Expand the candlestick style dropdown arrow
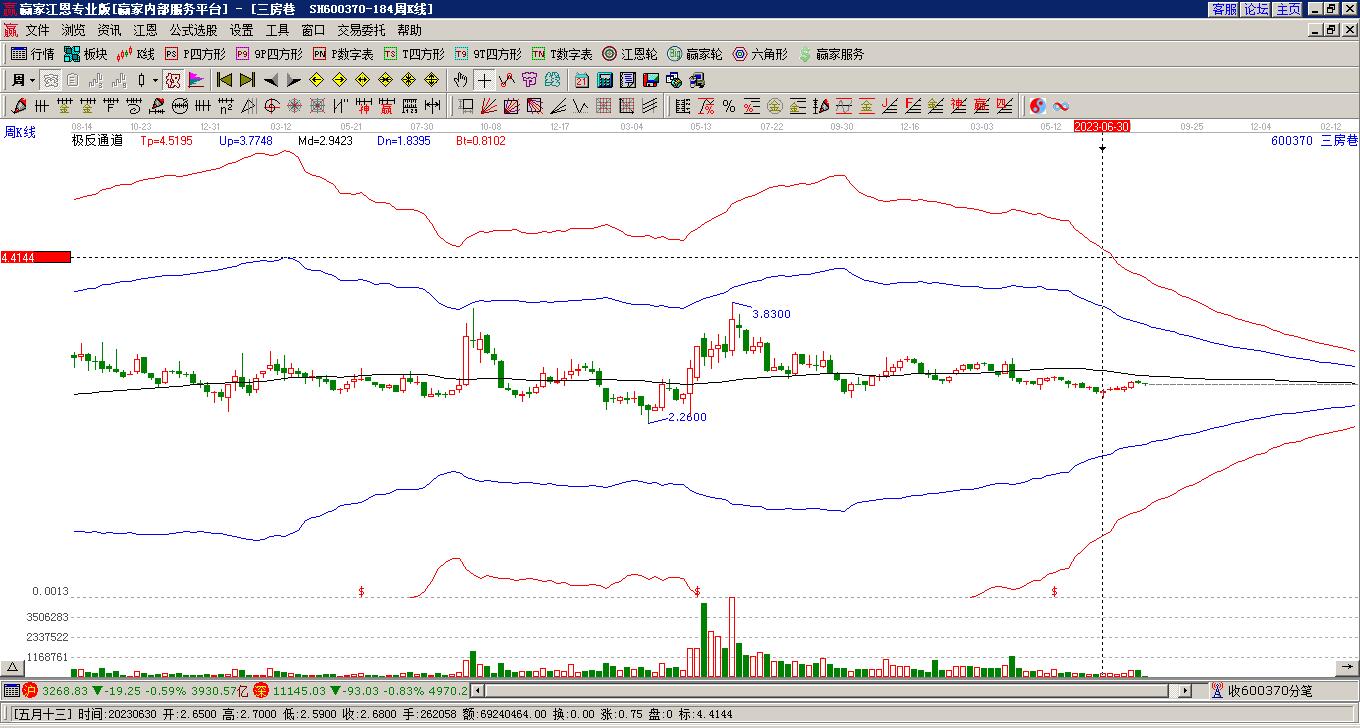 pyautogui.click(x=155, y=80)
